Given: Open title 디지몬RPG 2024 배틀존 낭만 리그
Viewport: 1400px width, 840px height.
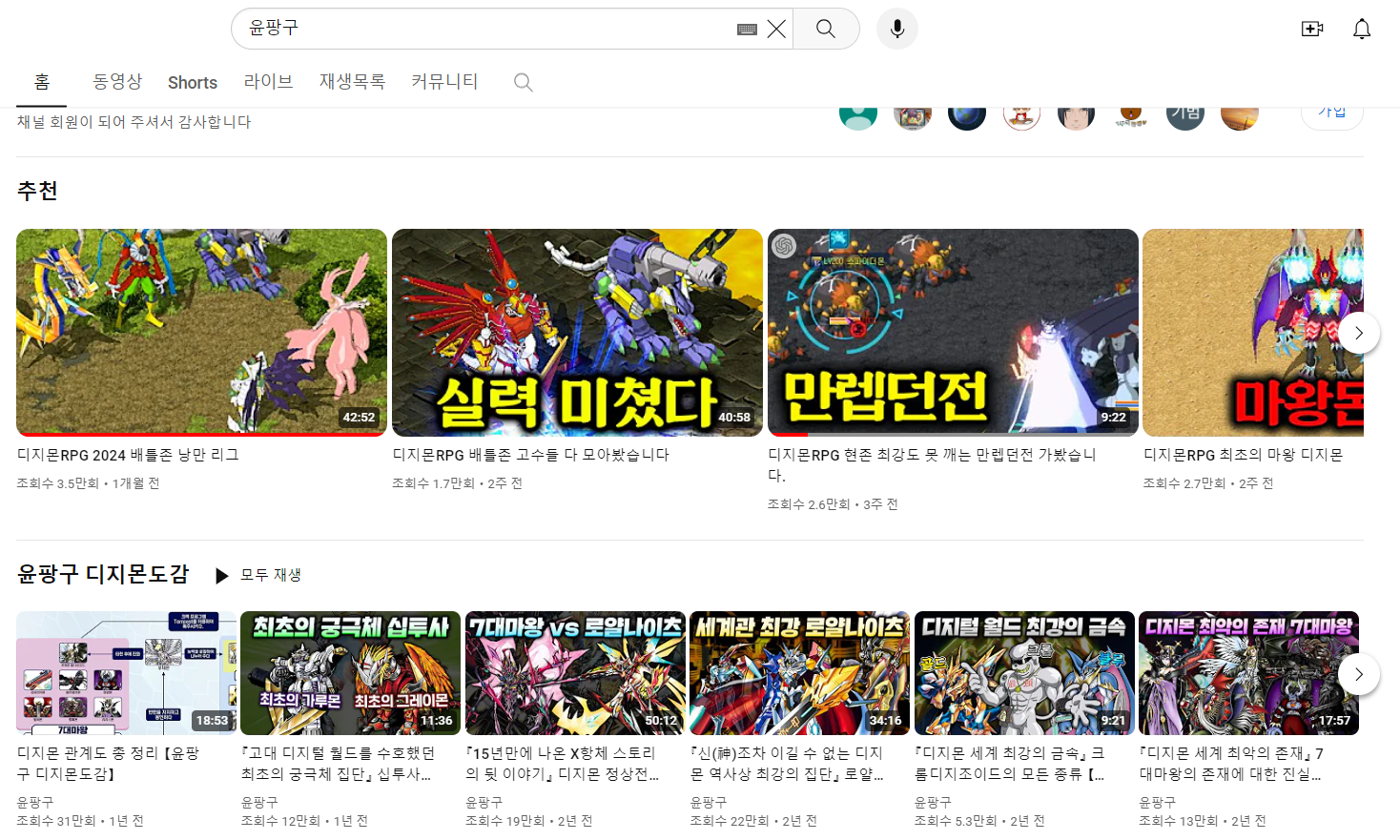Looking at the screenshot, I should 129,455.
